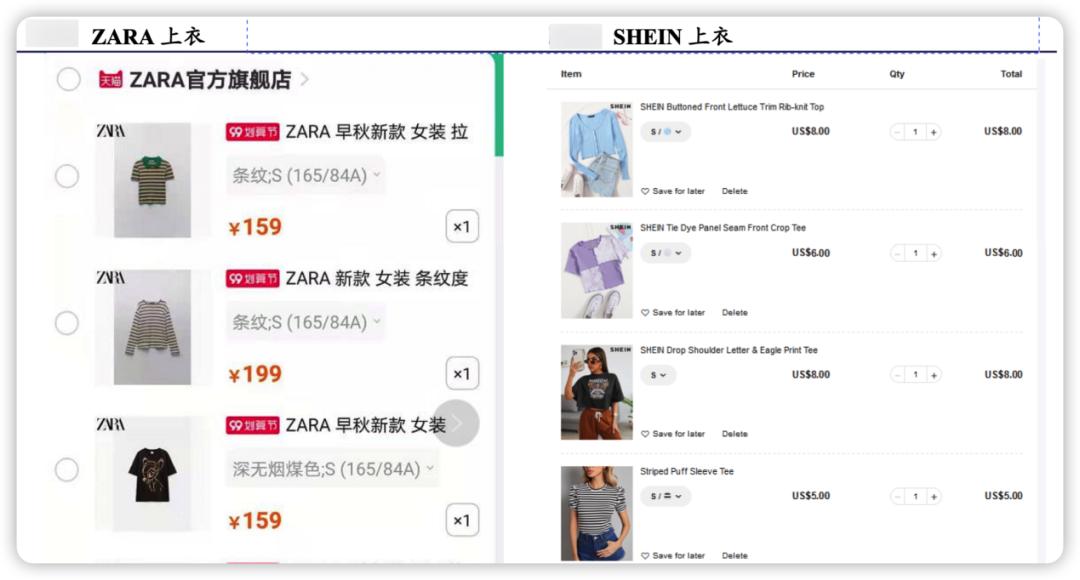Viewport: 1080px width, 580px height.
Task: Delete SHEIN Buttoned Front Lettuce Trim Top
Action: tap(734, 191)
